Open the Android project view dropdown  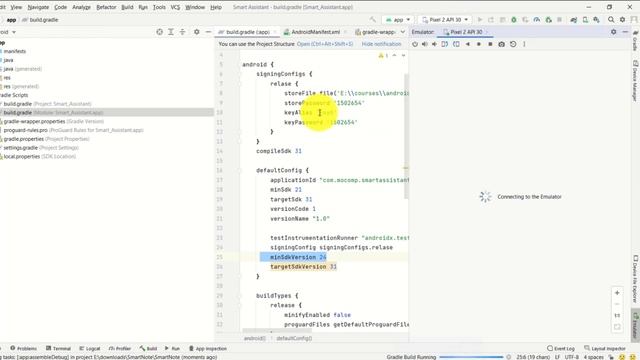pos(7,32)
